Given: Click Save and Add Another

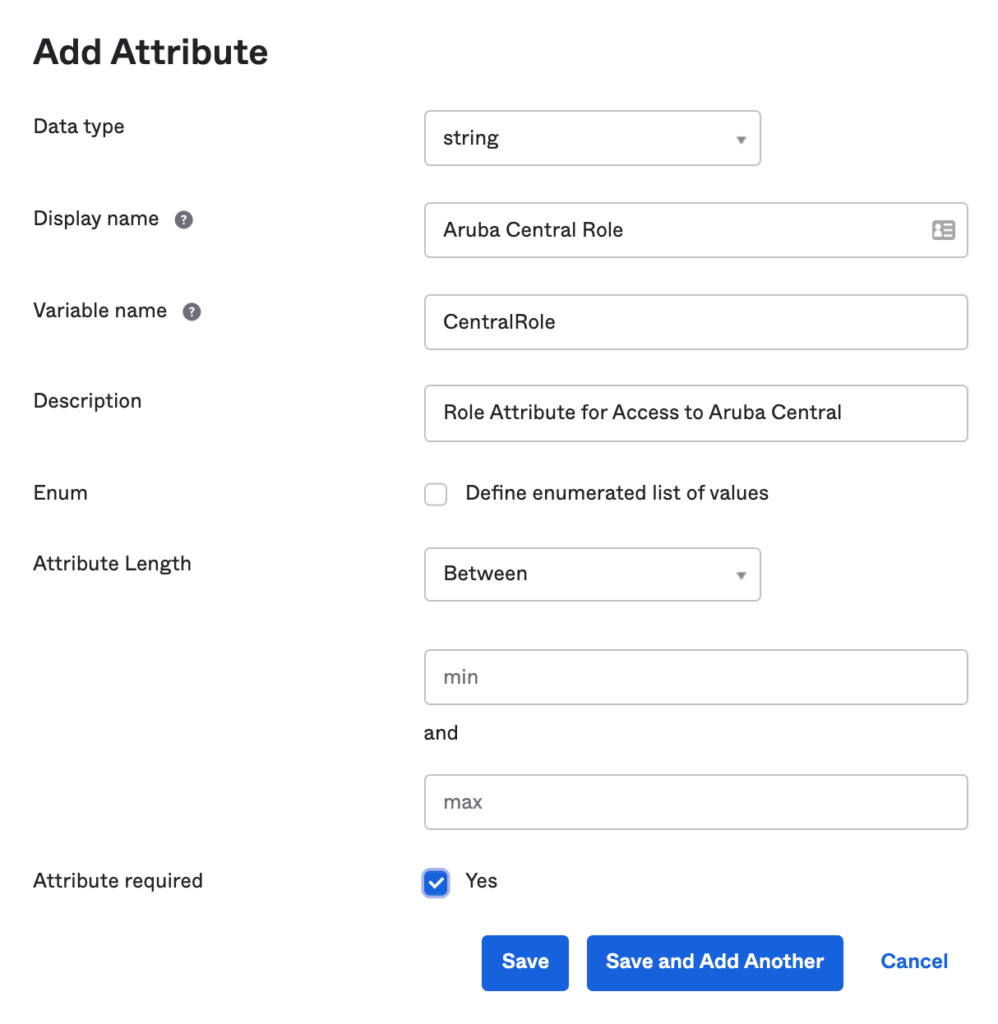Looking at the screenshot, I should [x=714, y=962].
